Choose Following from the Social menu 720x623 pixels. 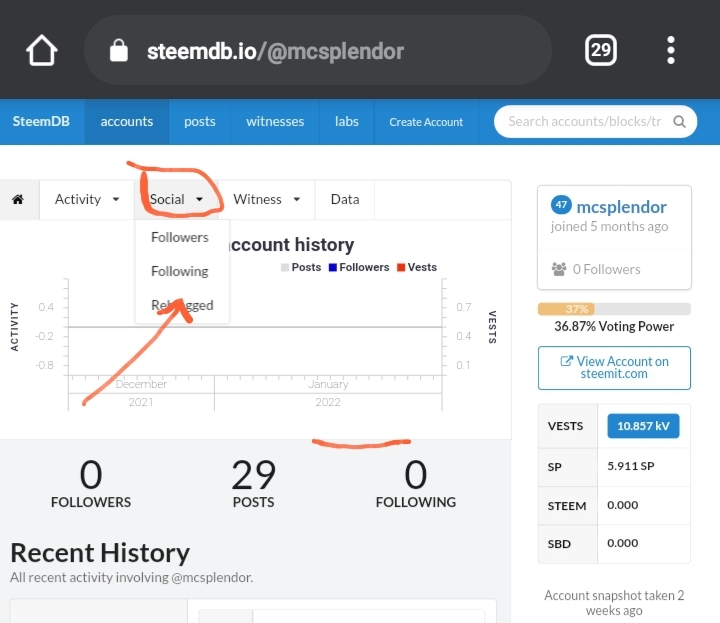(180, 271)
